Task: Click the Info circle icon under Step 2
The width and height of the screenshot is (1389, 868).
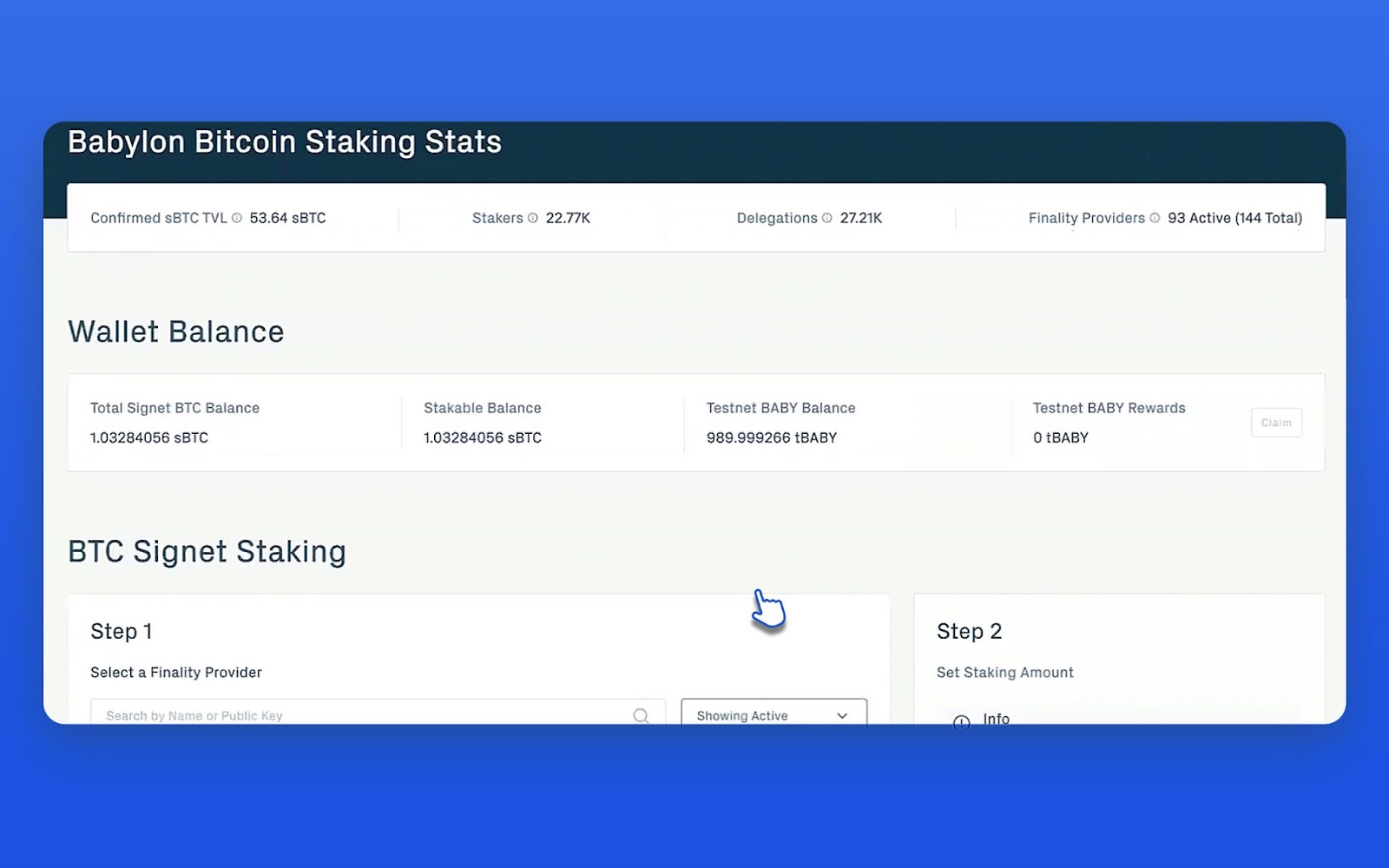Action: pos(961,721)
